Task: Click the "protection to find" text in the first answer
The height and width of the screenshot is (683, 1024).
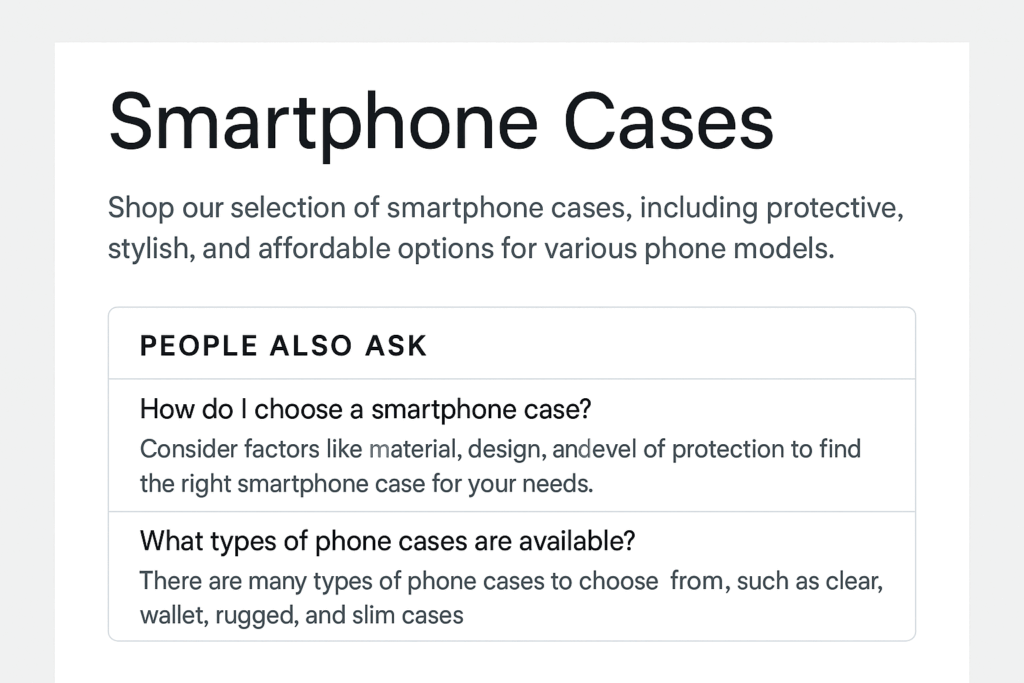Action: point(766,449)
